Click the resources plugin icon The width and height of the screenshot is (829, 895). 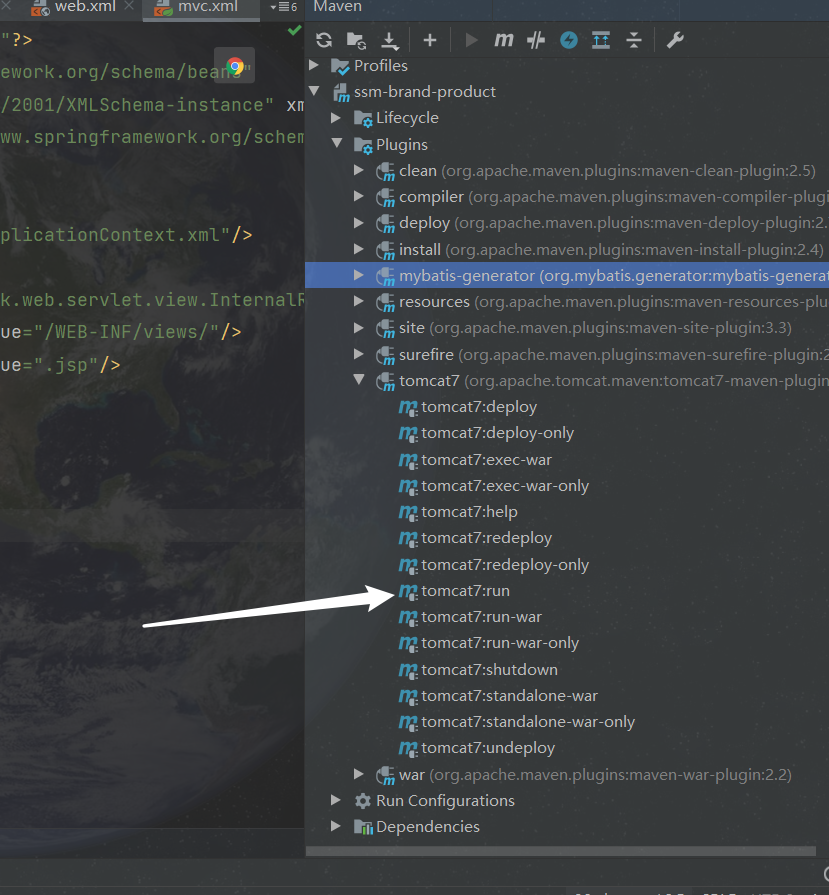pyautogui.click(x=385, y=303)
